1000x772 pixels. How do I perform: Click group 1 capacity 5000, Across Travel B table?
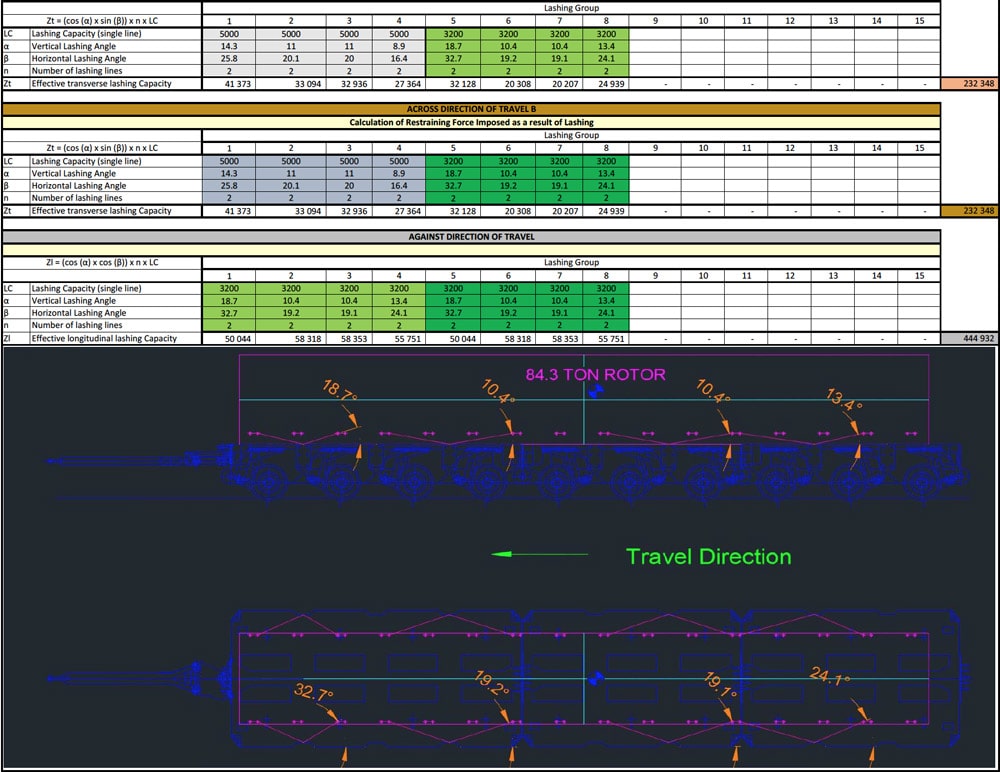pyautogui.click(x=229, y=161)
